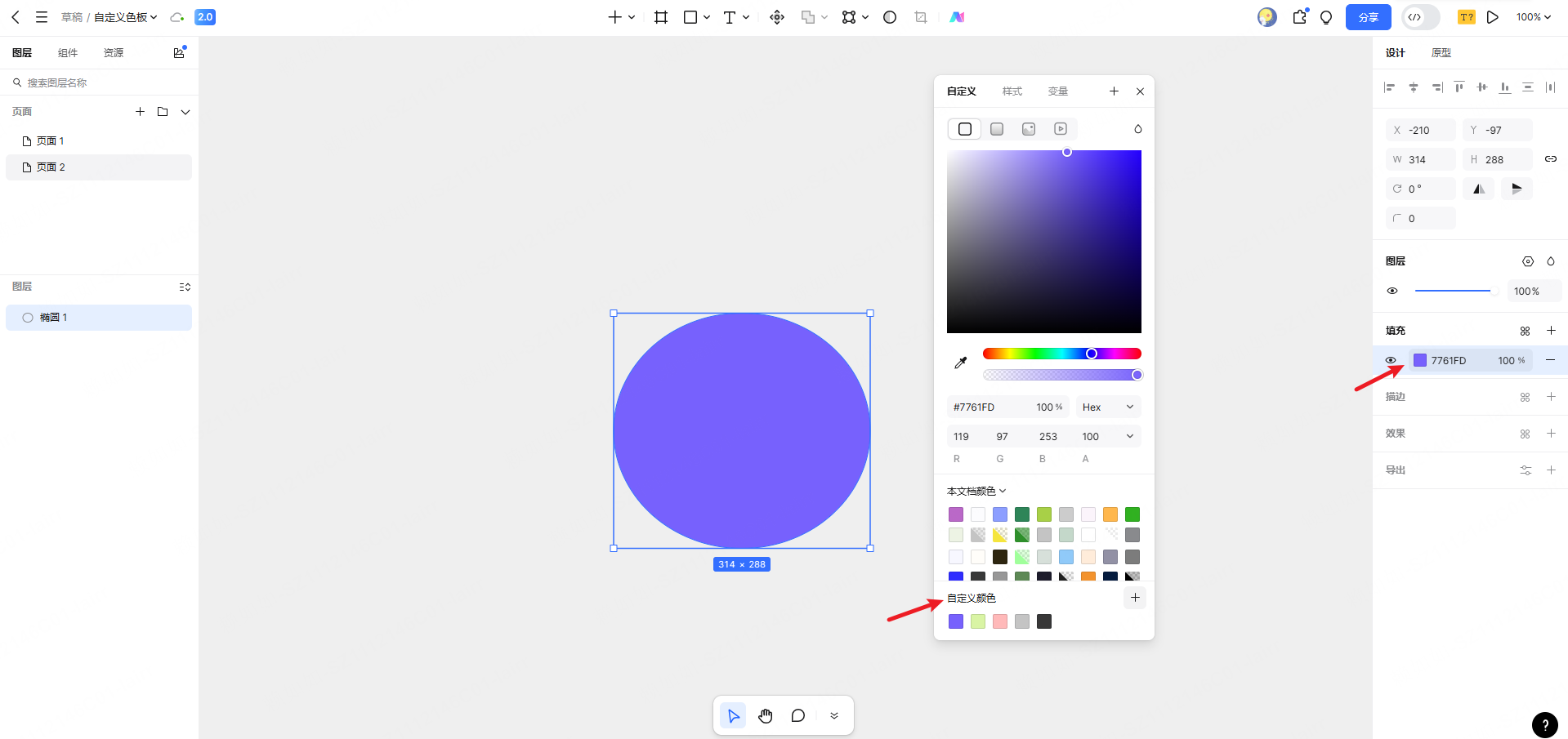Click the component creation tool icon
This screenshot has width=1568, height=739.
click(777, 17)
